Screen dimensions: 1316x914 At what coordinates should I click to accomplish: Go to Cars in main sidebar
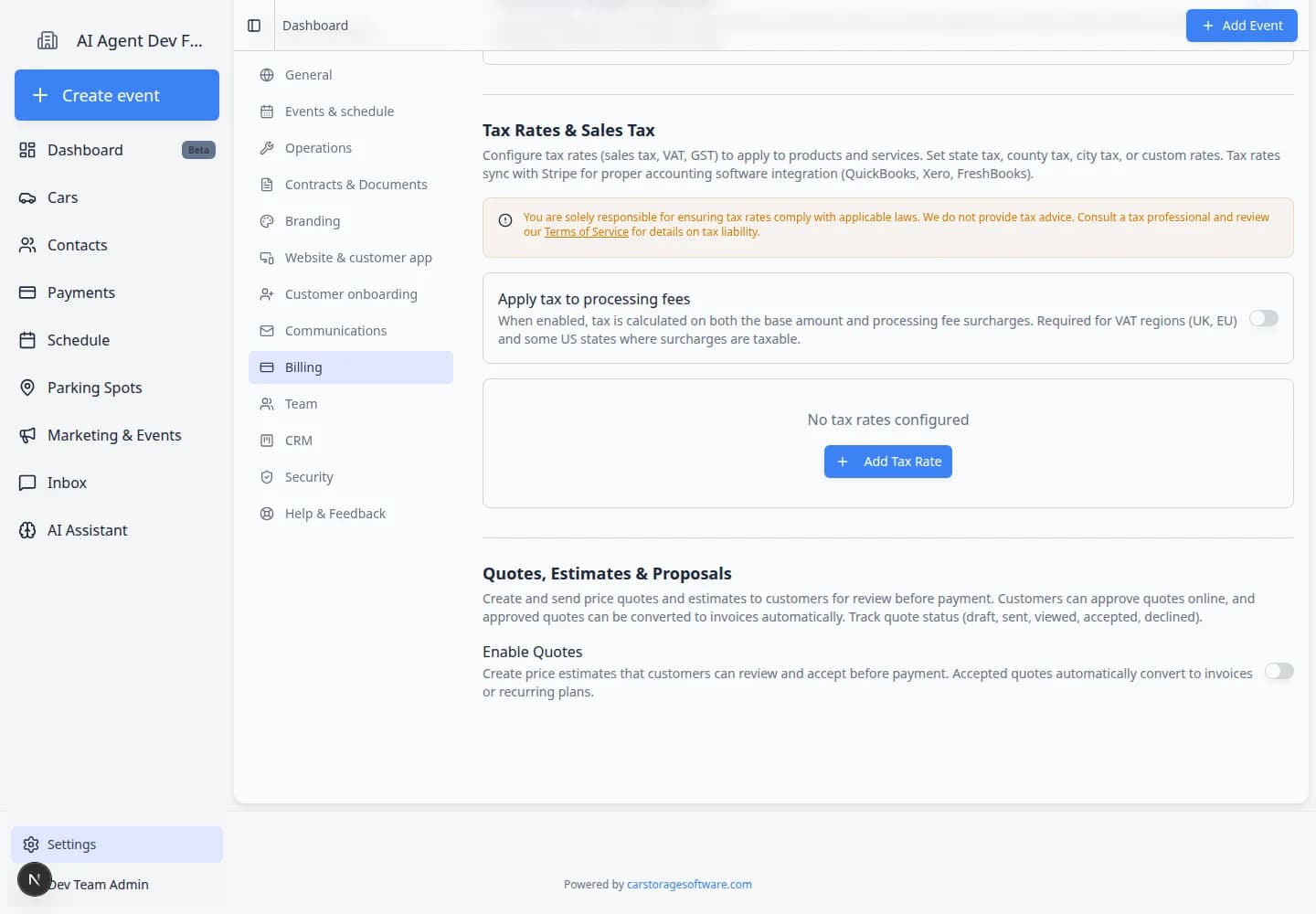(117, 197)
